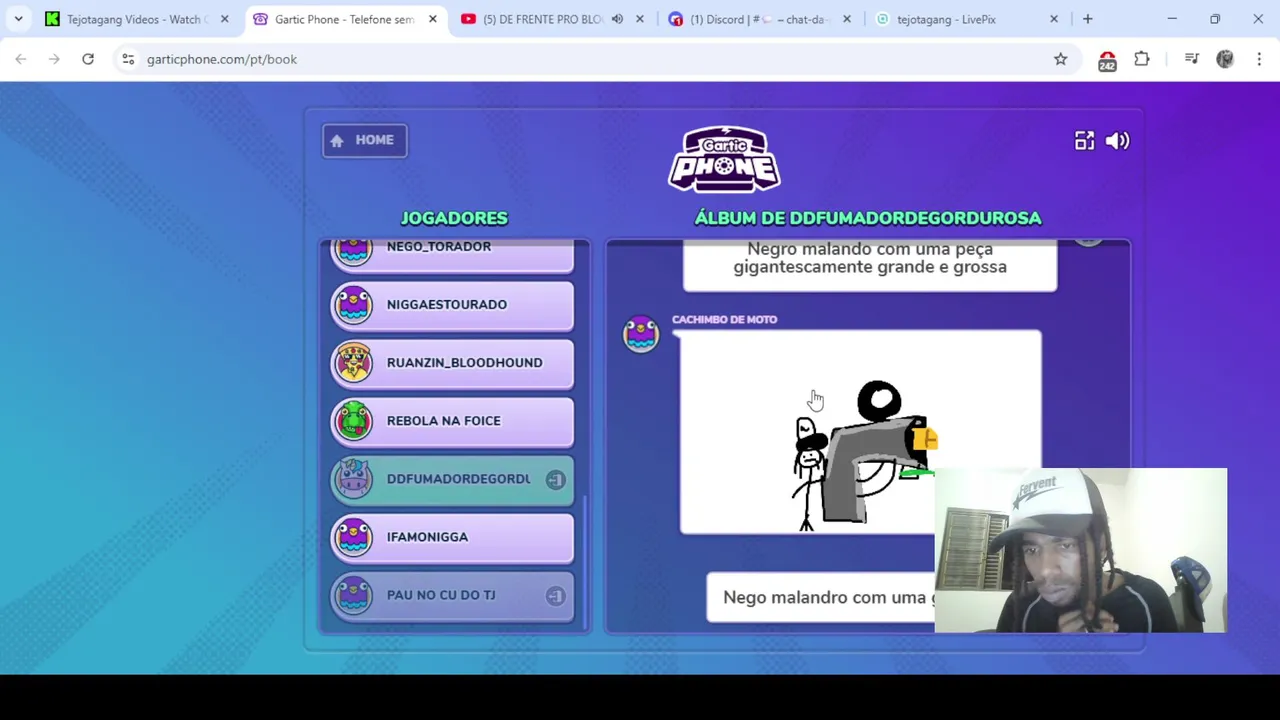This screenshot has width=1280, height=720.
Task: Click the Negro malando com uma peça caption
Action: click(x=870, y=258)
